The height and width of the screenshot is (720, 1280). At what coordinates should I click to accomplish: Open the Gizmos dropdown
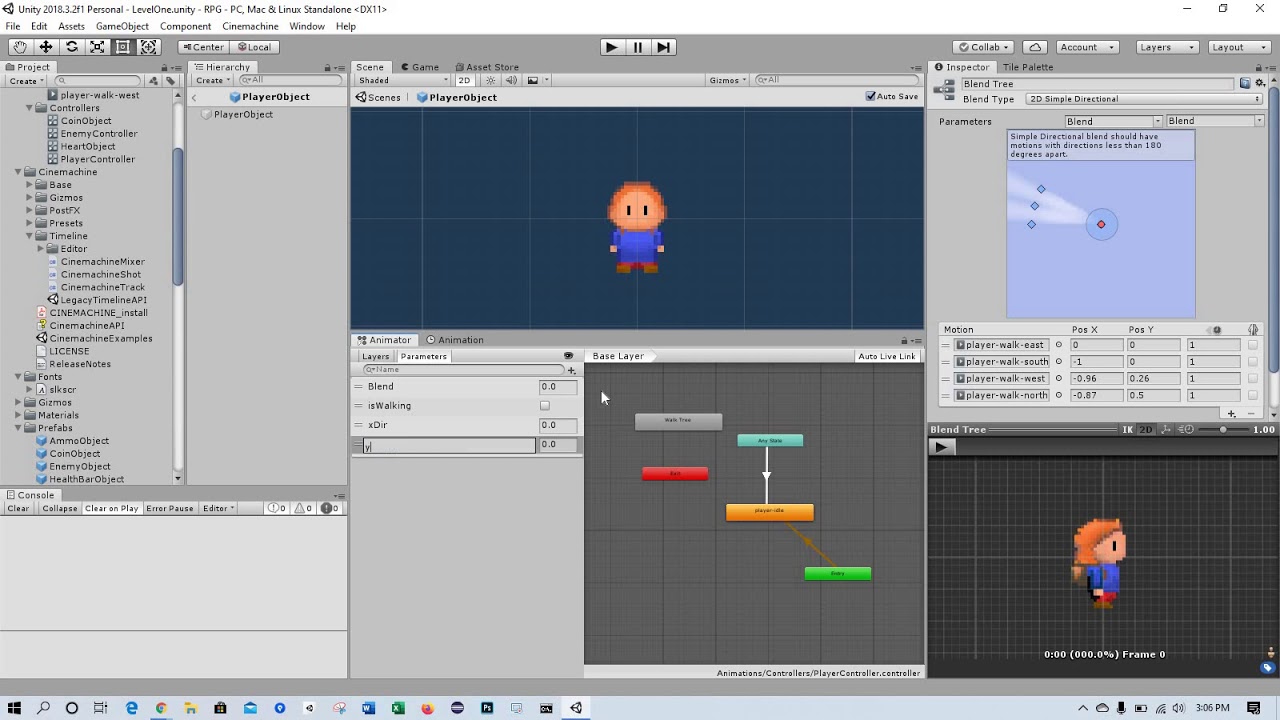pos(727,80)
